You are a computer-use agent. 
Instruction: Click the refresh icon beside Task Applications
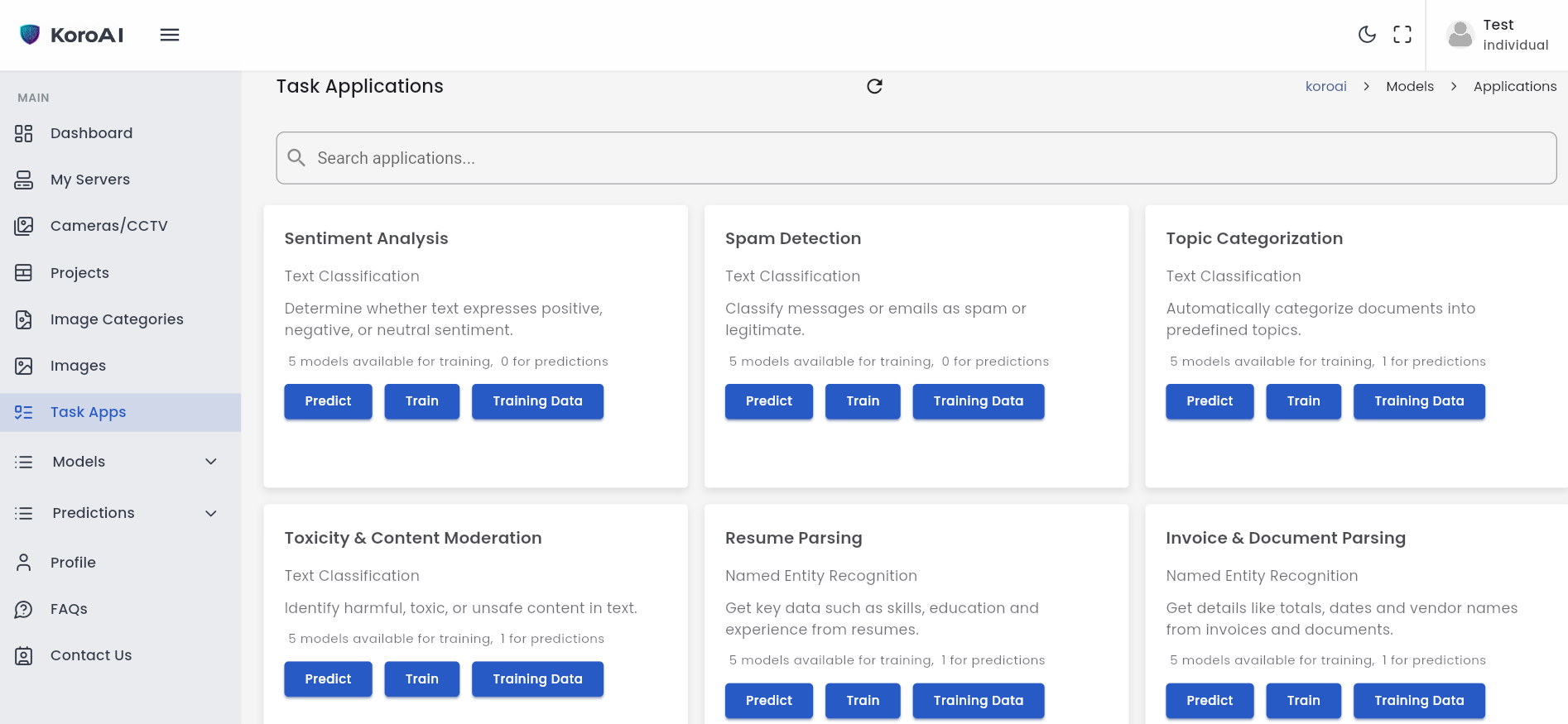[x=874, y=87]
